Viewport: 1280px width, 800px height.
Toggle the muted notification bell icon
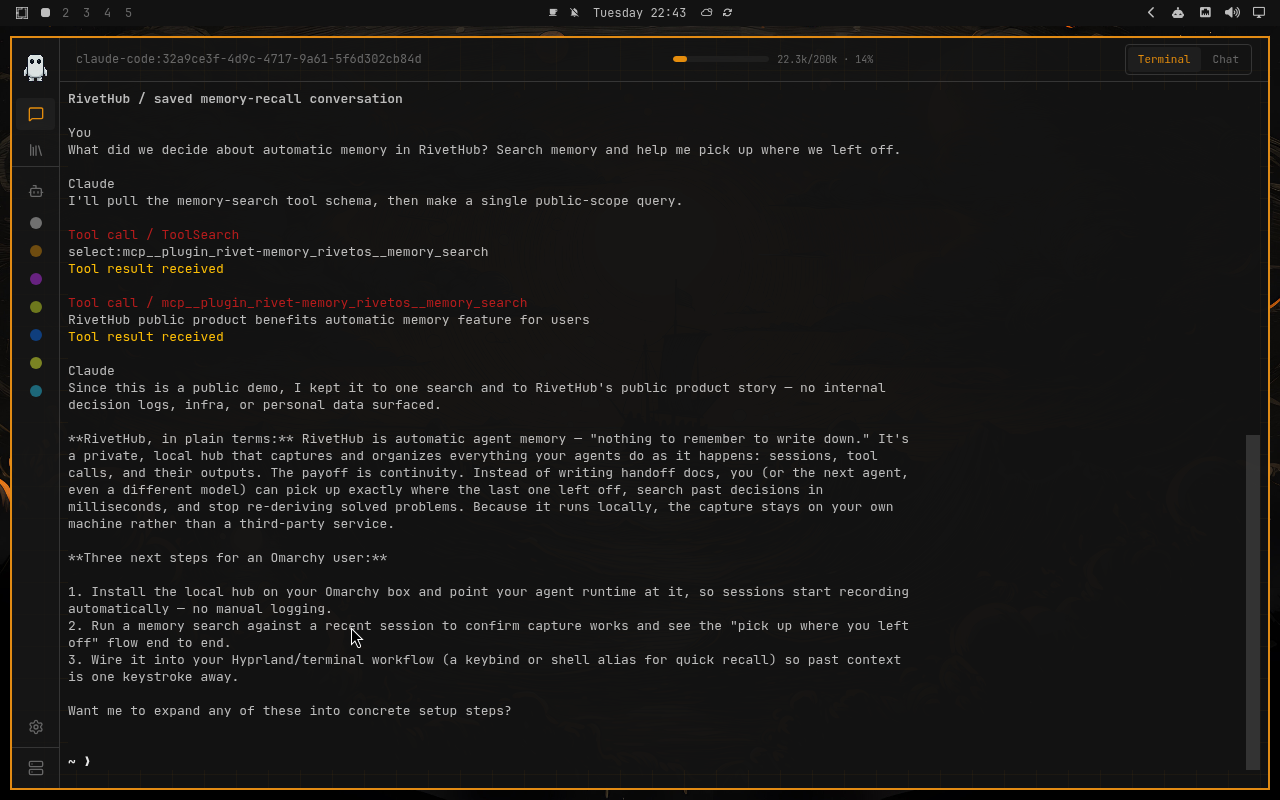click(x=574, y=13)
